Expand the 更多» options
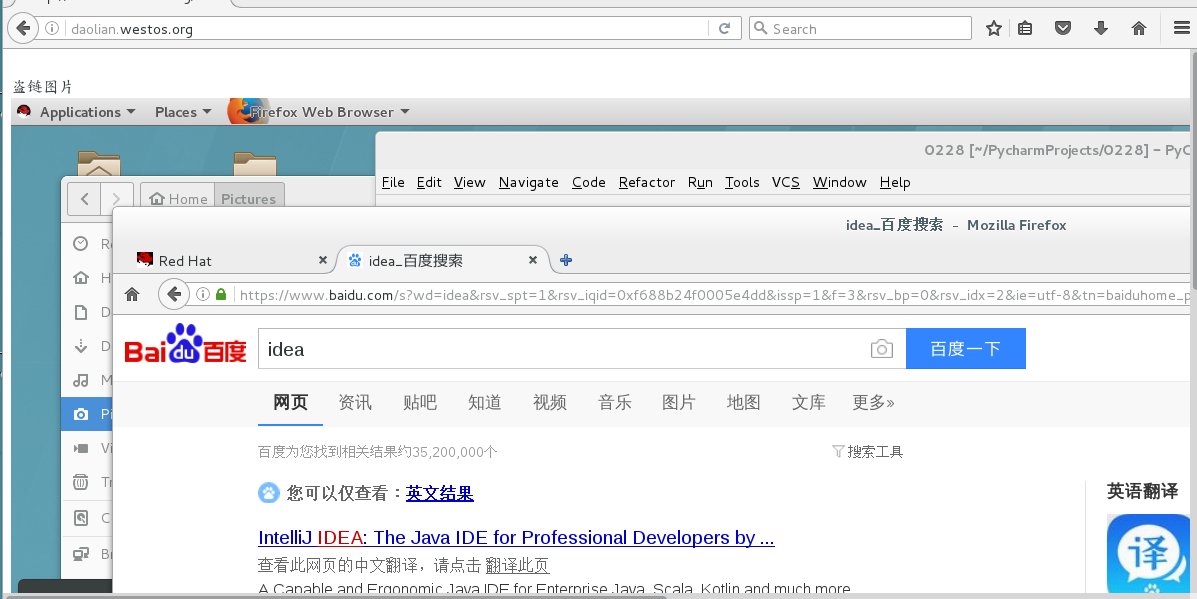 pyautogui.click(x=873, y=402)
